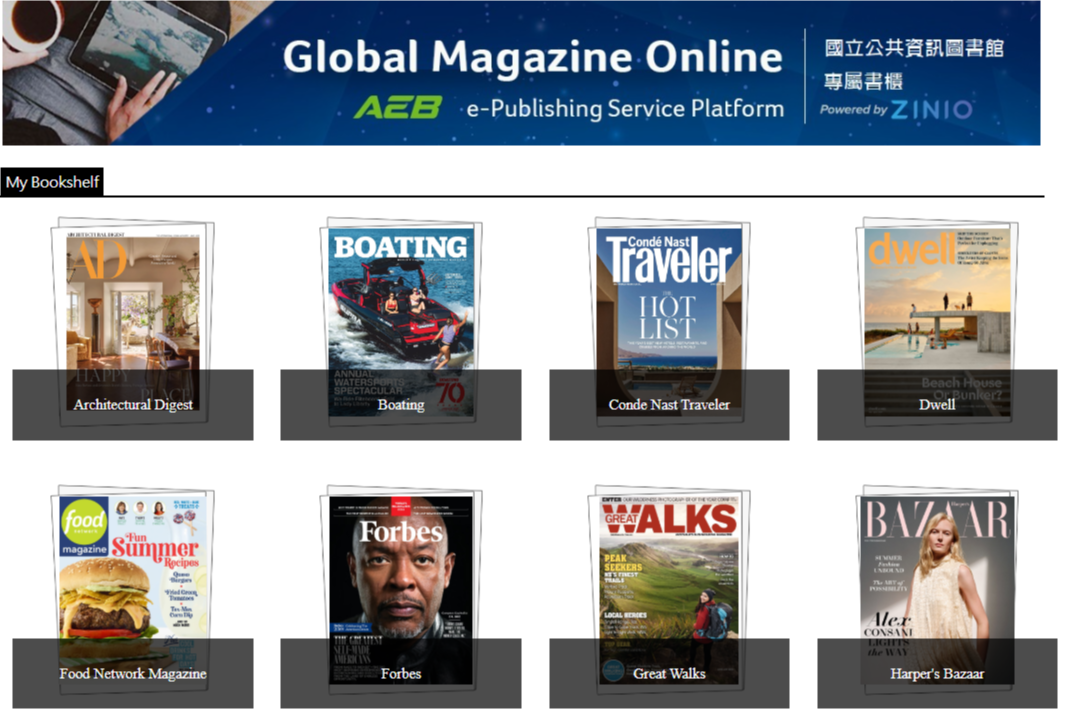Click the Global Magazine Online banner title
This screenshot has height=711, width=1067.
(x=532, y=56)
